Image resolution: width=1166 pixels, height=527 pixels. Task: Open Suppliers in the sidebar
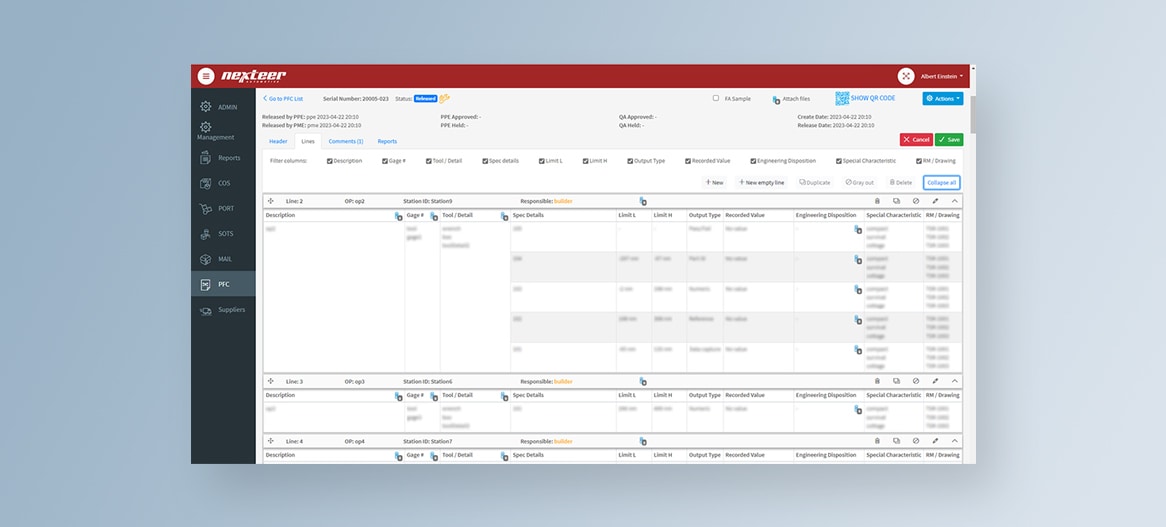(223, 310)
